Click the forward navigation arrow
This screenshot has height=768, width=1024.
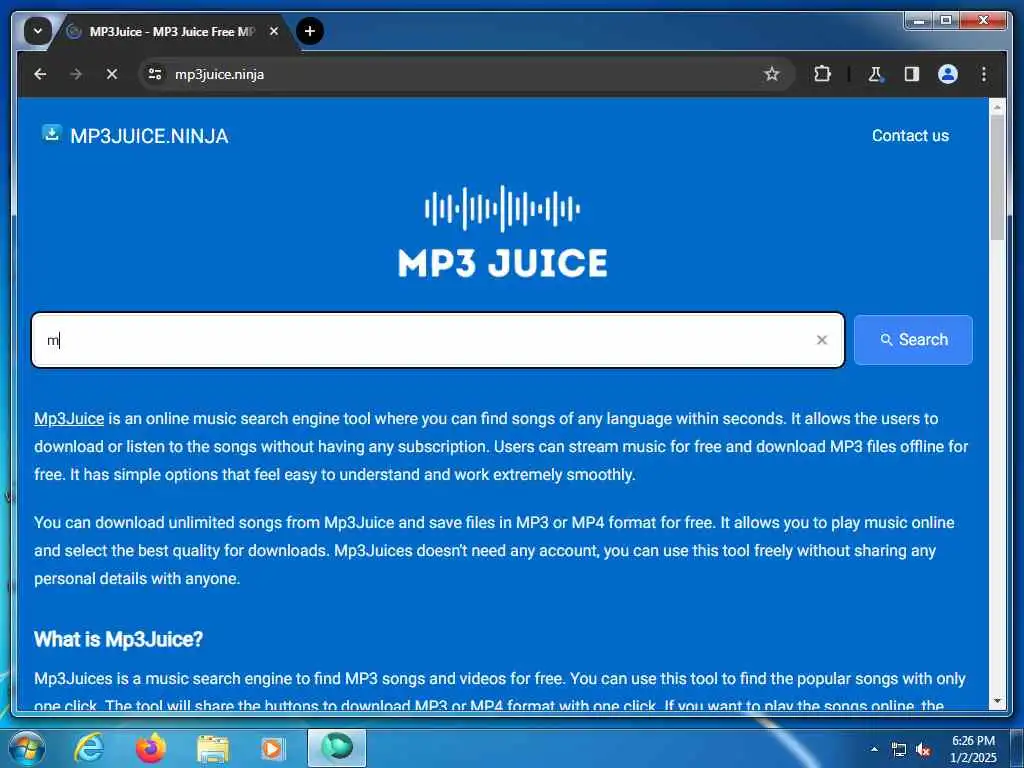[x=76, y=74]
